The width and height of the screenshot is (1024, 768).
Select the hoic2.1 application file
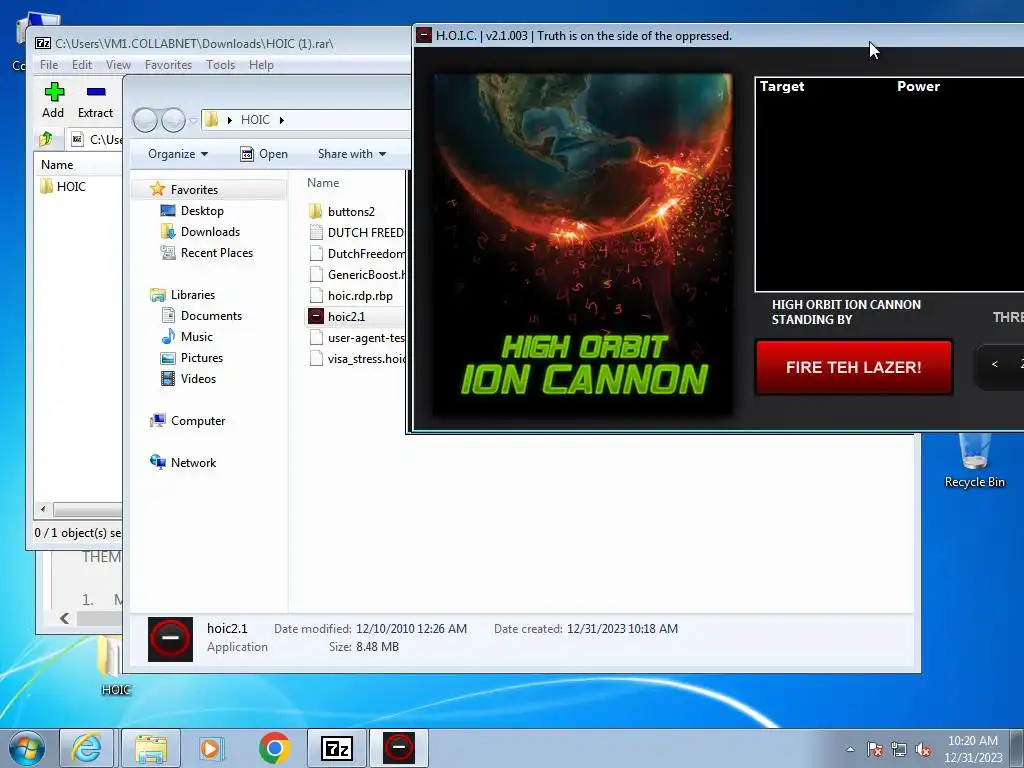click(x=346, y=317)
